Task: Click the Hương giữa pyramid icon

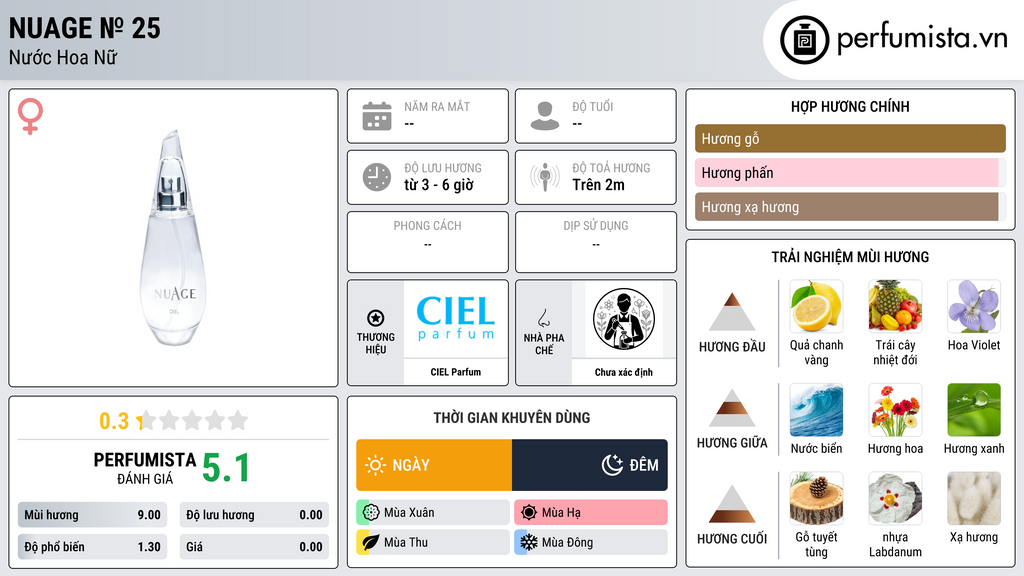Action: 732,408
